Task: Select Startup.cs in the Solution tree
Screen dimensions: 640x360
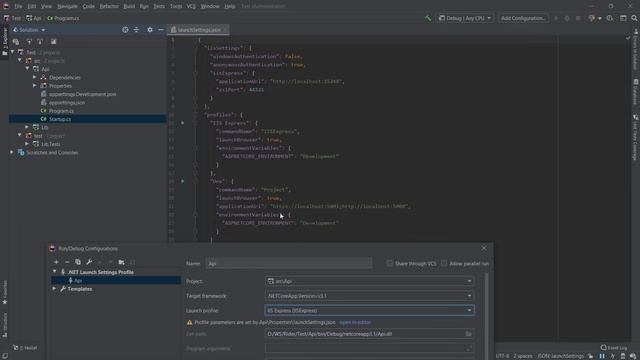Action: 60,119
